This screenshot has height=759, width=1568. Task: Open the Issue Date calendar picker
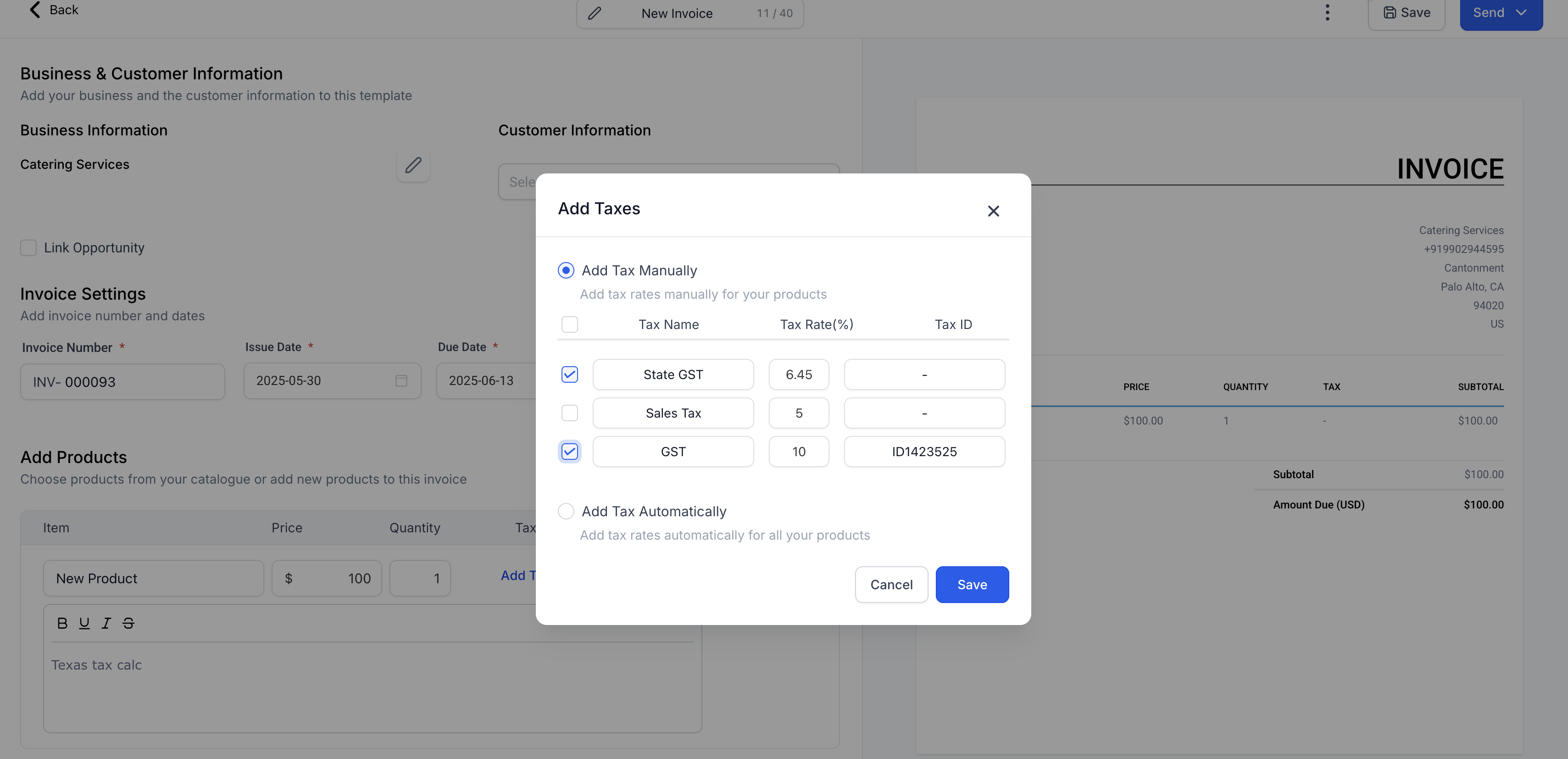tap(400, 380)
